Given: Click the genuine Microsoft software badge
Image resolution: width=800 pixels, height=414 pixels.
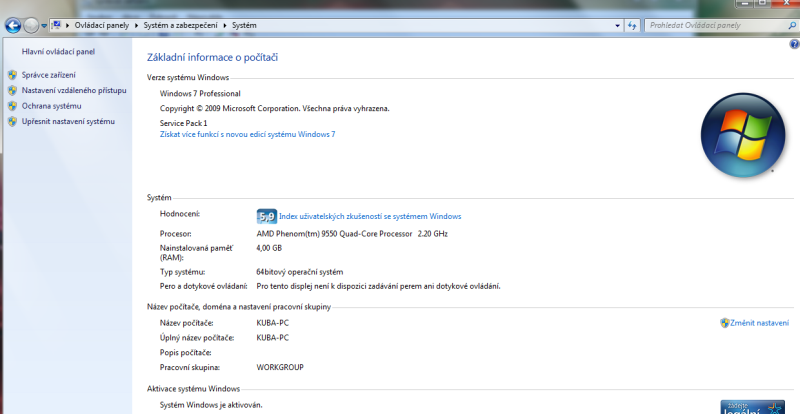Looking at the screenshot, I should pyautogui.click(x=753, y=407).
